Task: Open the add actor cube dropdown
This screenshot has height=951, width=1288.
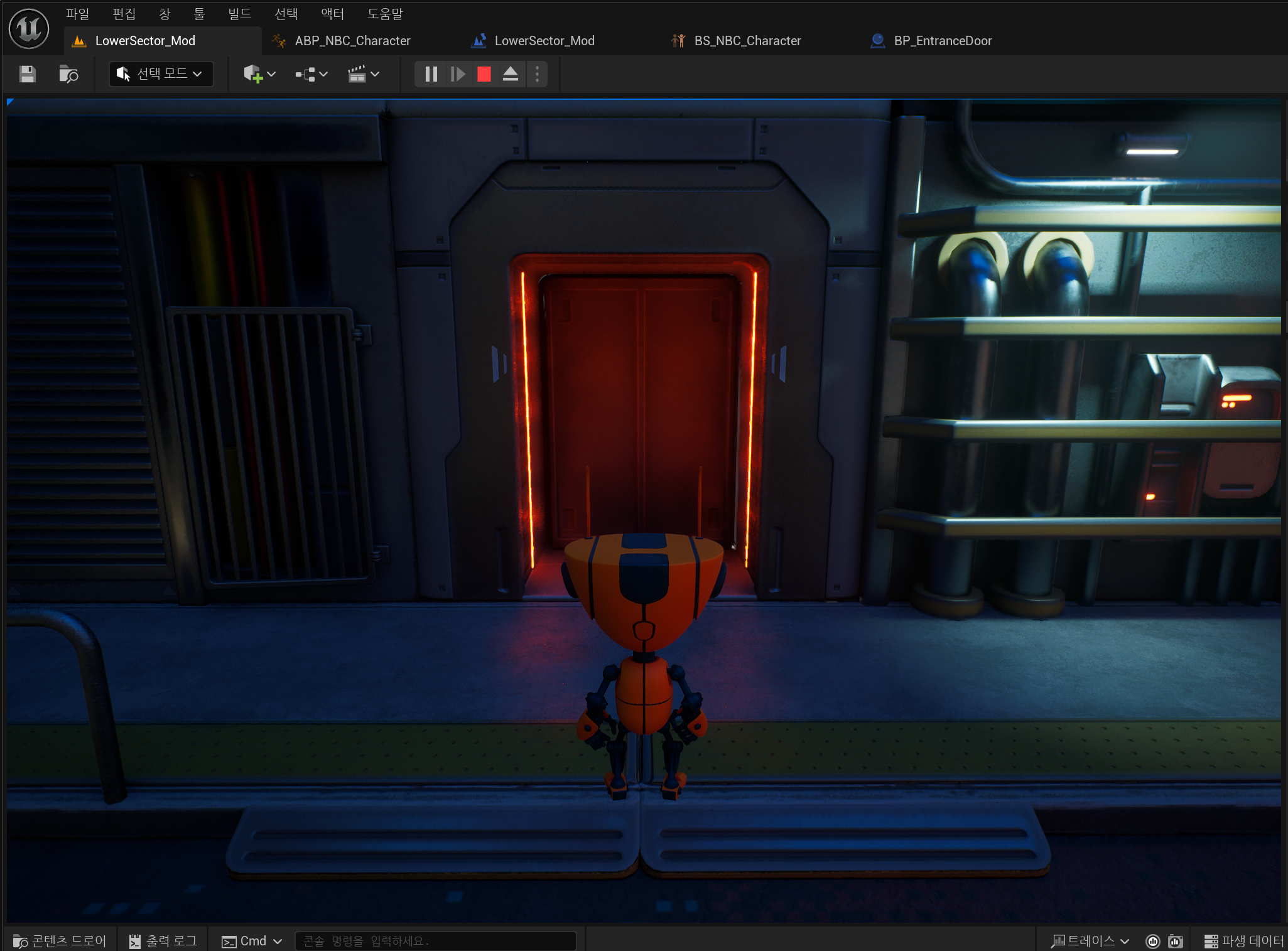Action: pos(259,74)
